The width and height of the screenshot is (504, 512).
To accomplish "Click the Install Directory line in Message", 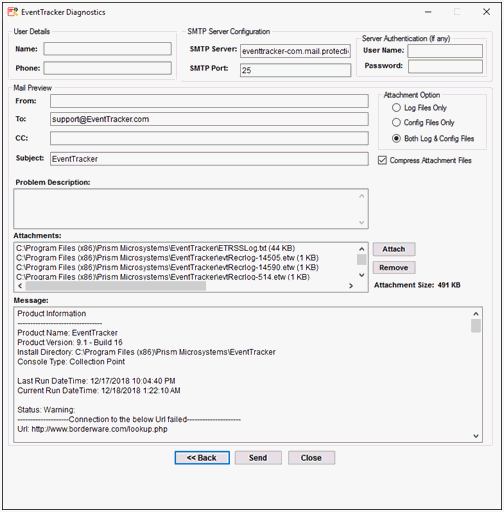I will [x=146, y=352].
